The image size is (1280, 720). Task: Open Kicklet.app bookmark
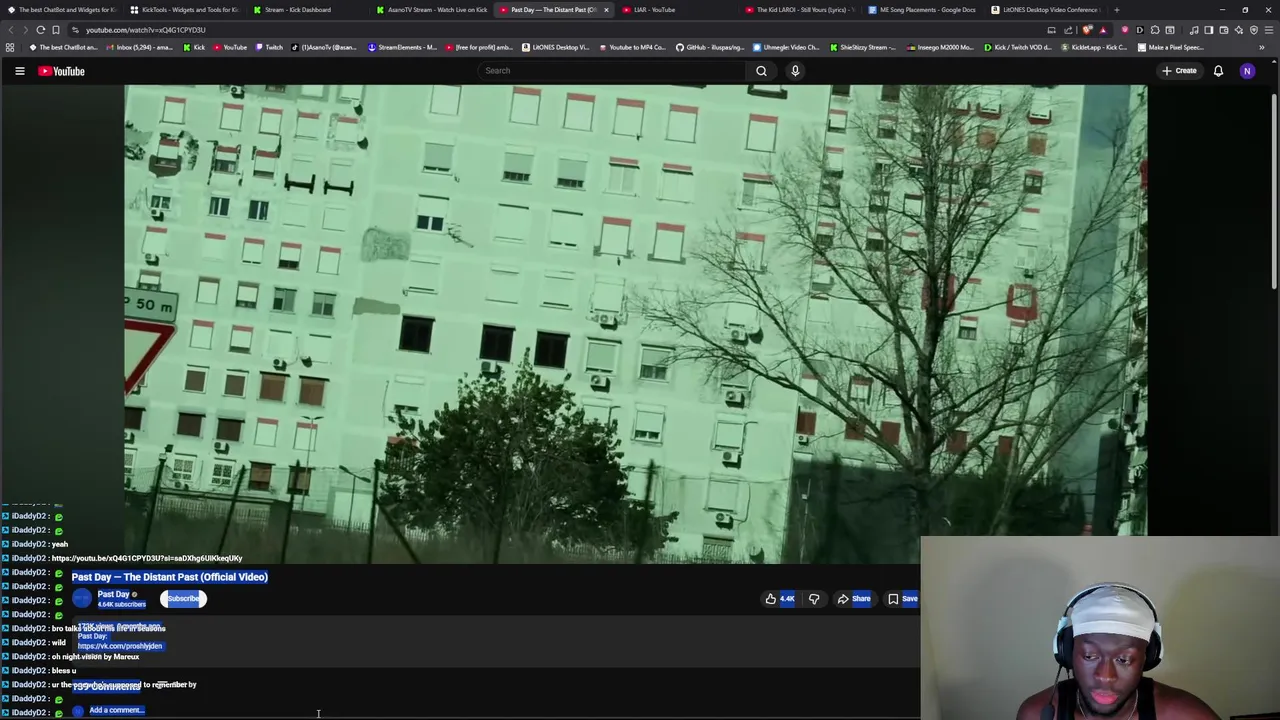click(1095, 47)
